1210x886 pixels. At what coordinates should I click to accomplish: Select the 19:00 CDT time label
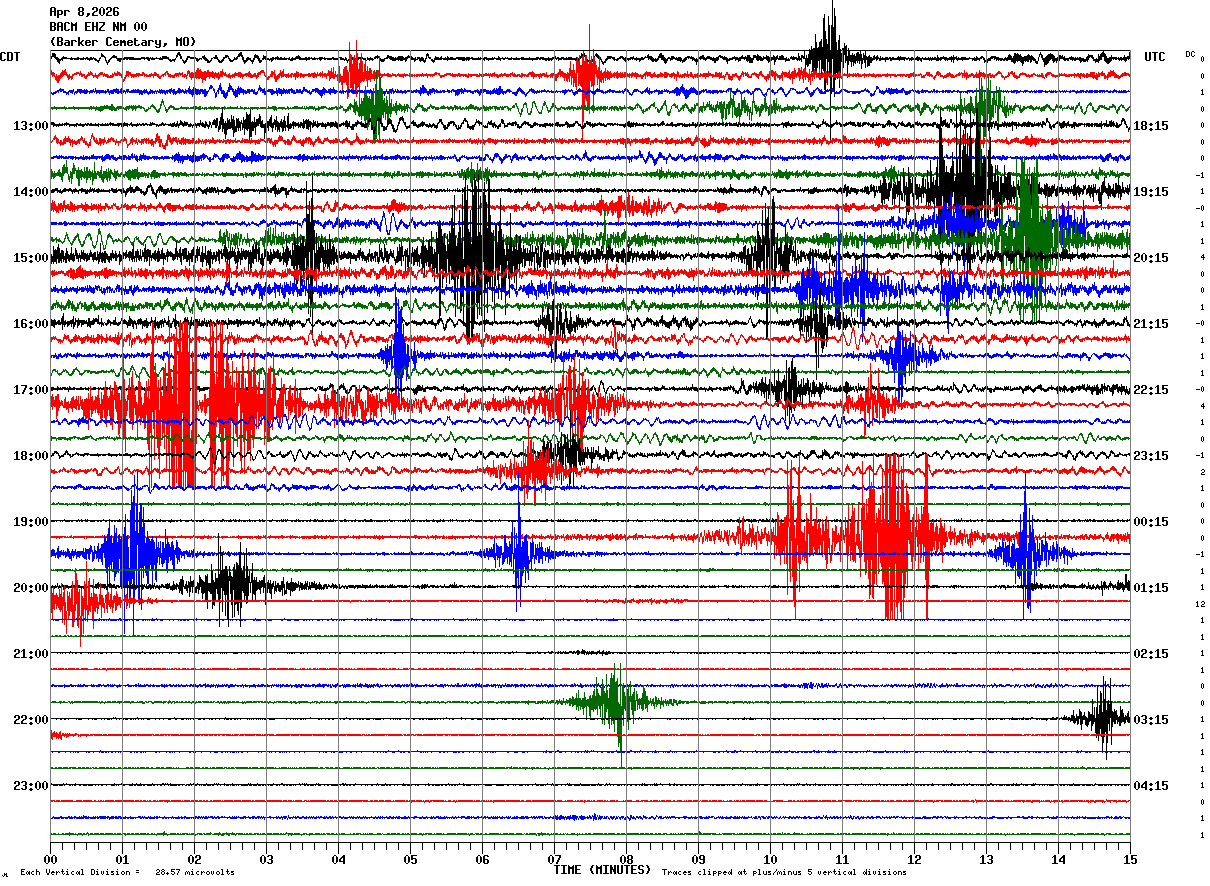pos(31,522)
